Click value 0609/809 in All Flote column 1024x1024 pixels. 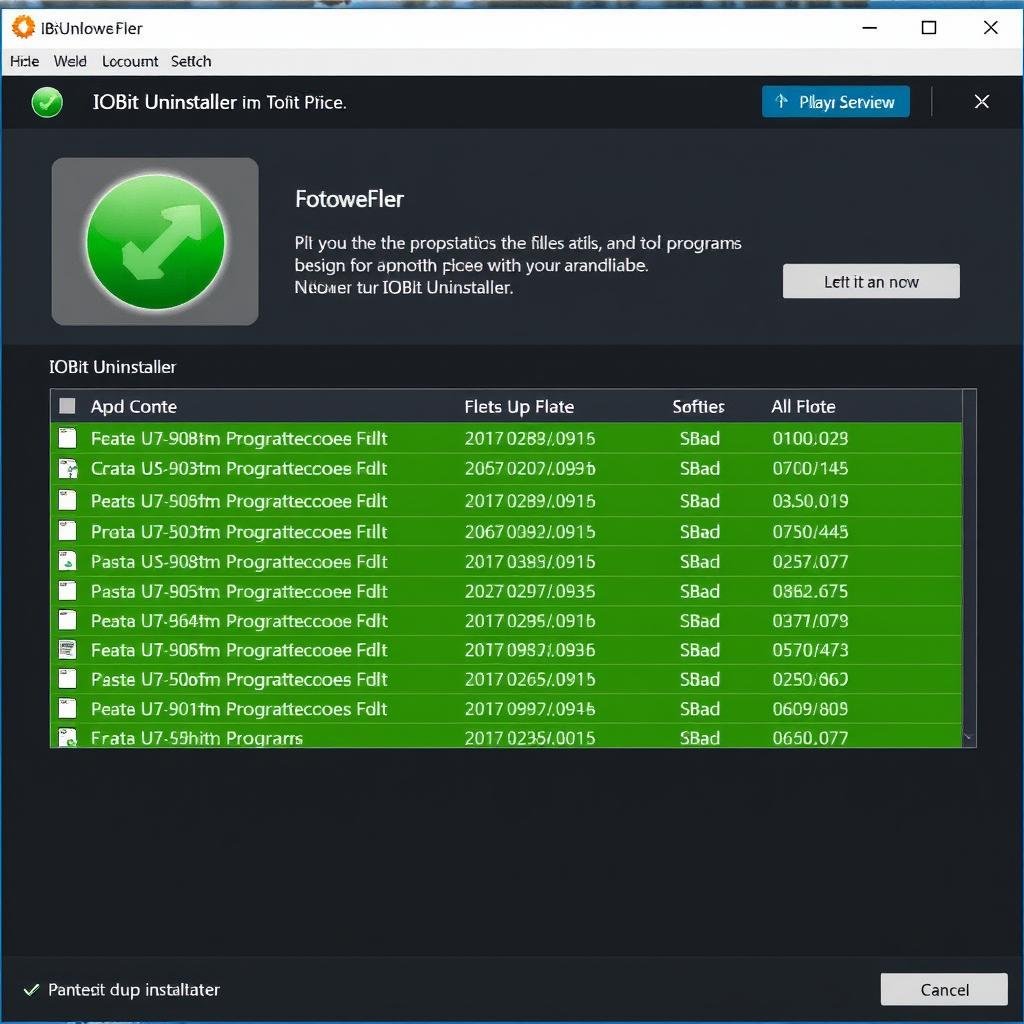[x=810, y=709]
